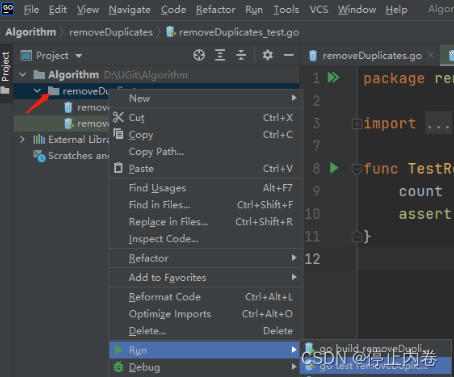This screenshot has height=377, width=454.
Task: Click the Cut scissors icon in context menu
Action: coord(118,117)
